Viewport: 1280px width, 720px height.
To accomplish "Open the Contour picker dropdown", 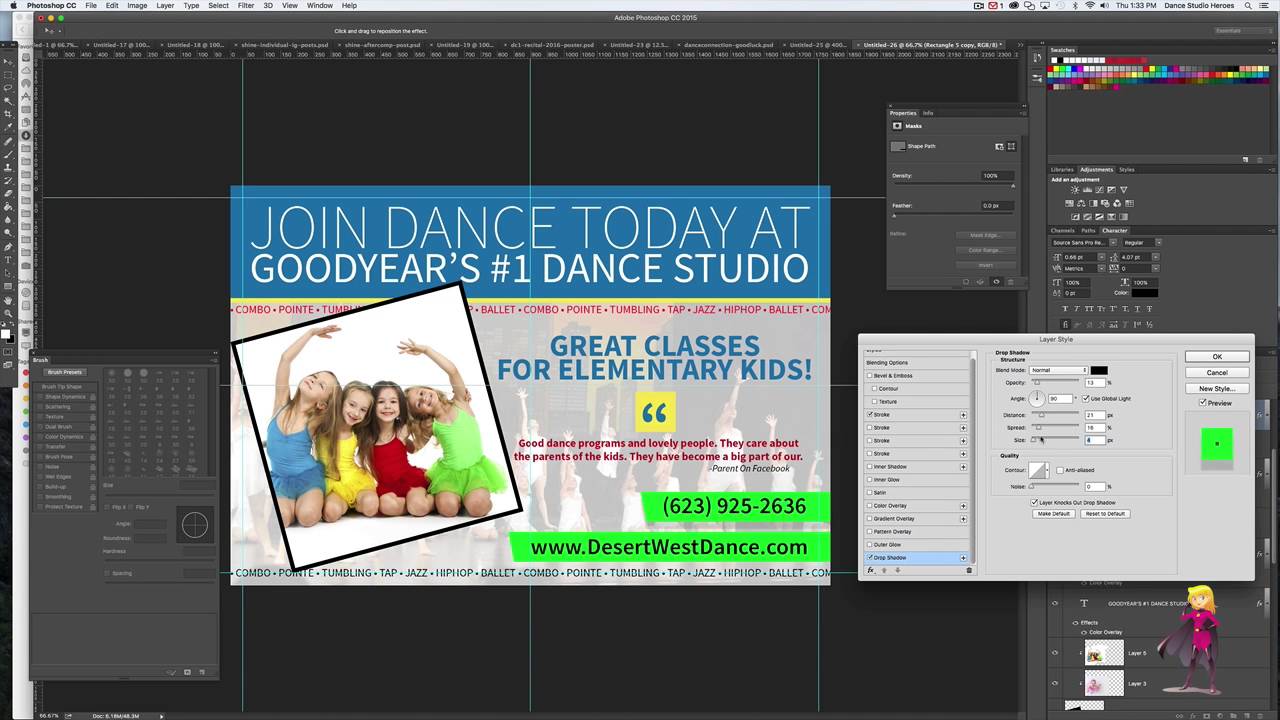I will (x=1047, y=470).
